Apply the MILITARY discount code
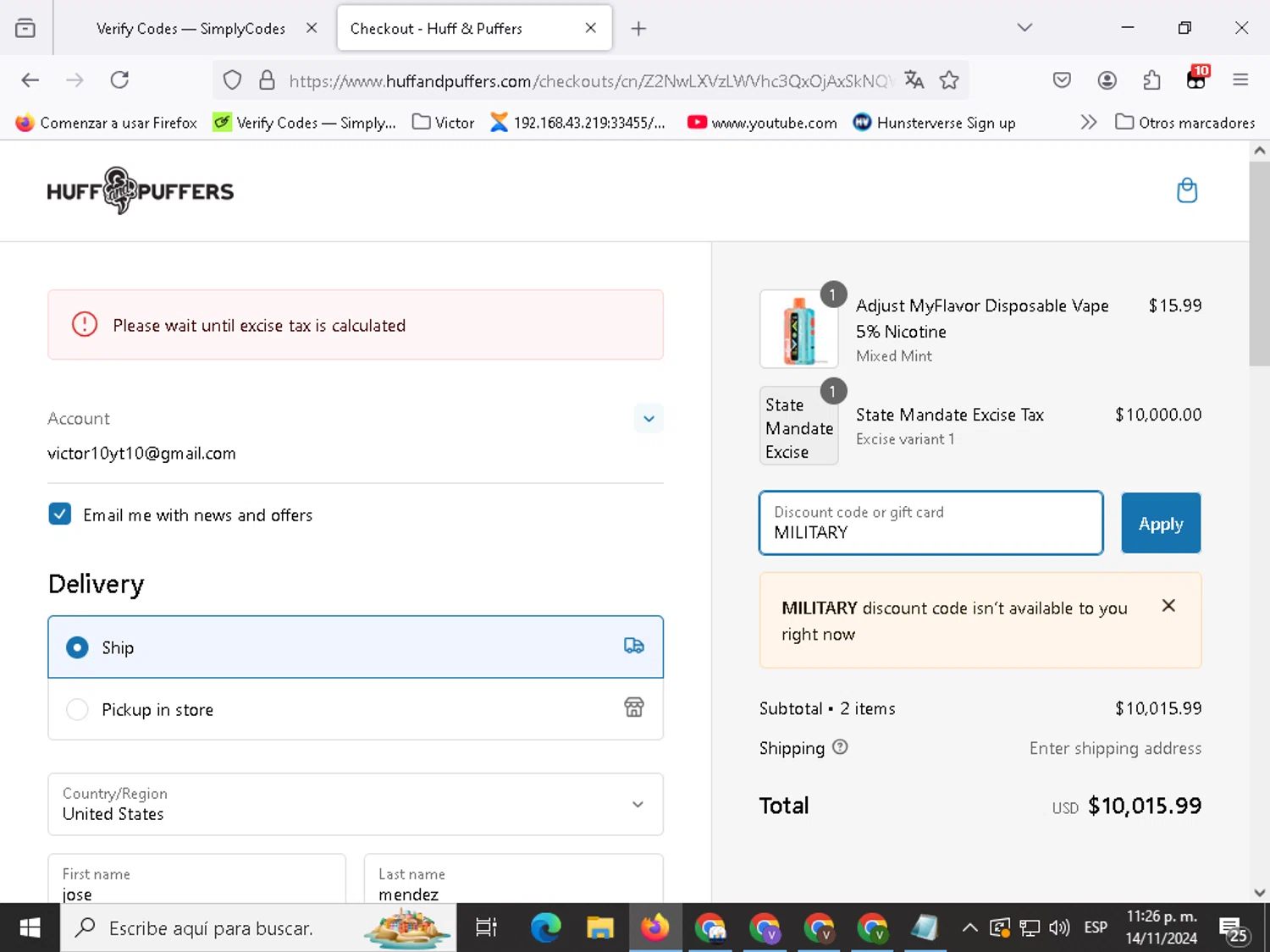This screenshot has width=1270, height=952. [x=1160, y=523]
